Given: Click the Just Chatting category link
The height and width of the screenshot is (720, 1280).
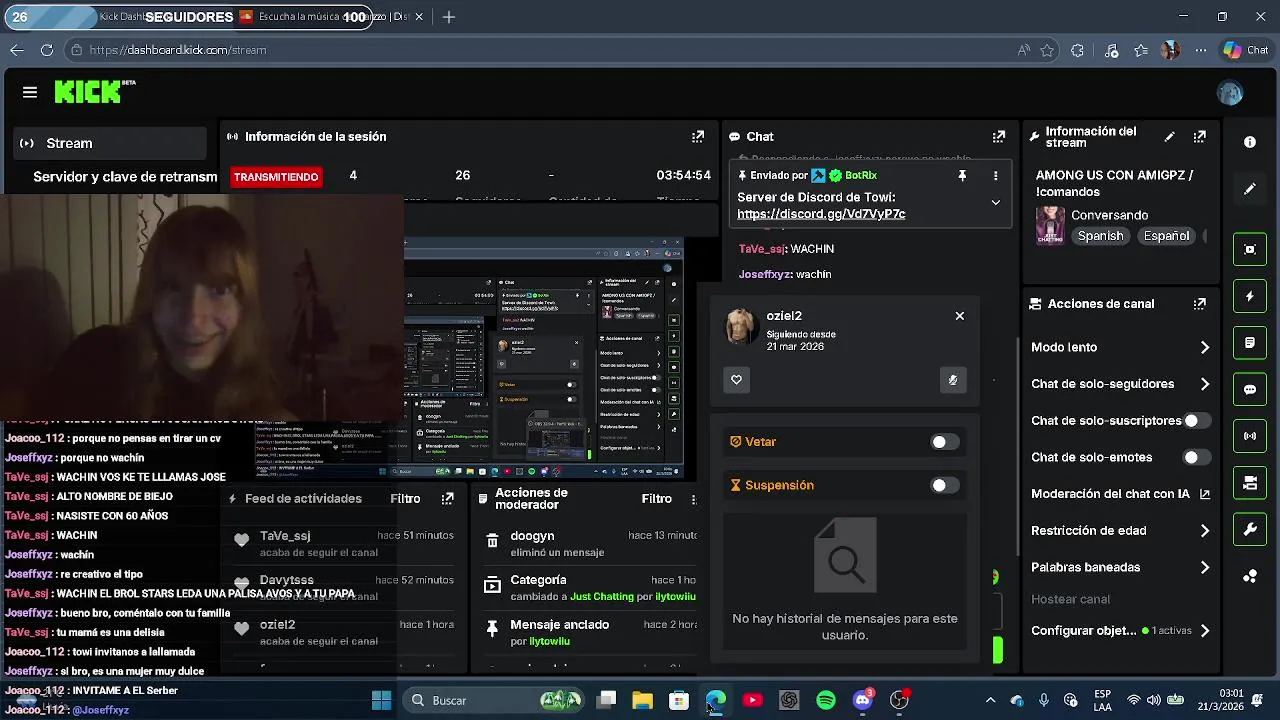Looking at the screenshot, I should coord(602,597).
